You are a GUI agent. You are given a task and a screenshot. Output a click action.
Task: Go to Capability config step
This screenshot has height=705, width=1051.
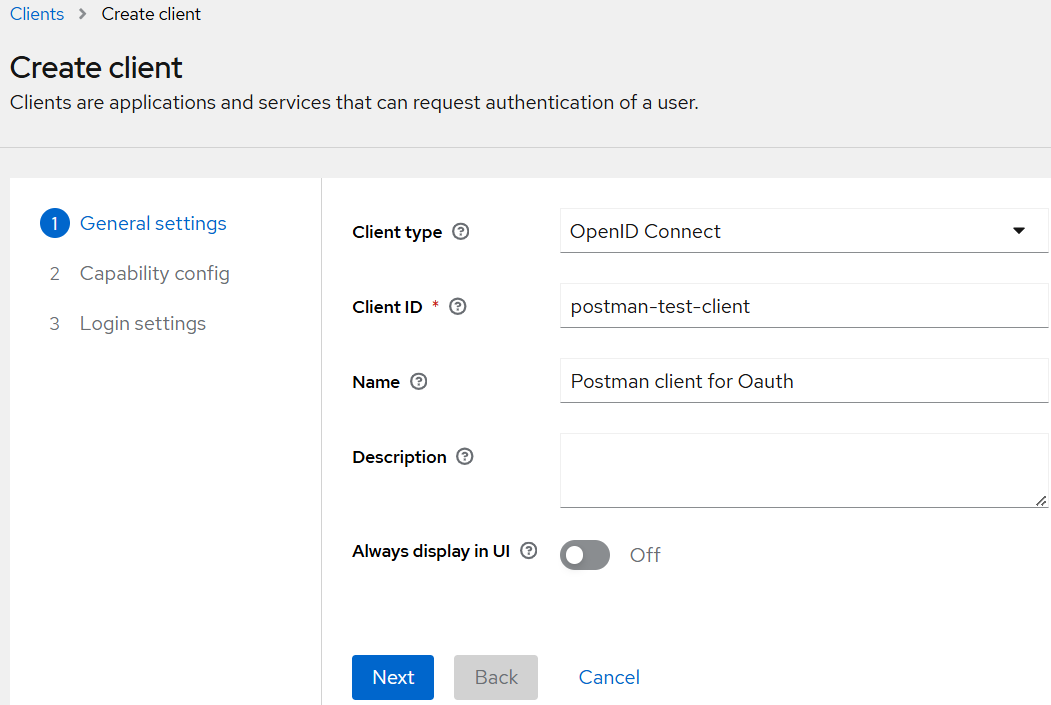[x=154, y=273]
